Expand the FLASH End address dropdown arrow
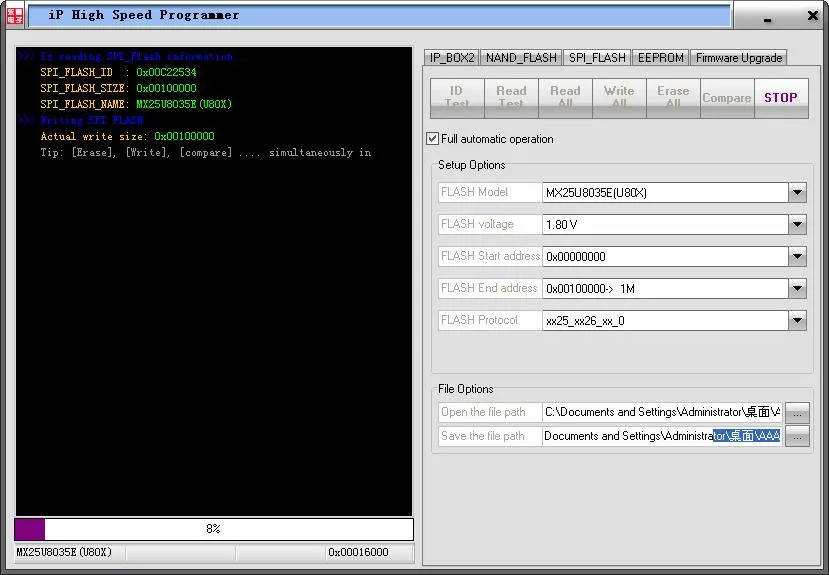This screenshot has width=829, height=575. point(797,289)
